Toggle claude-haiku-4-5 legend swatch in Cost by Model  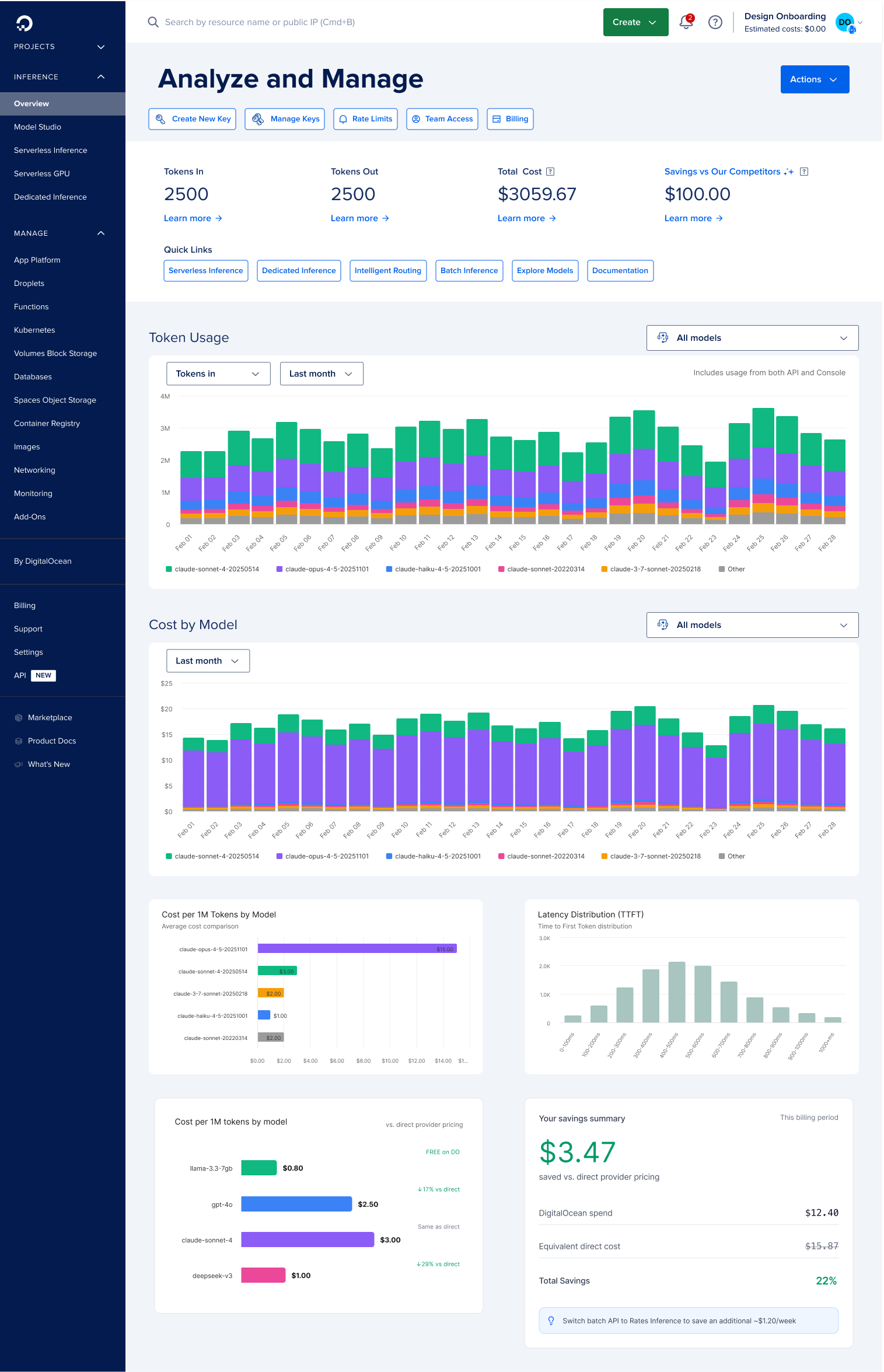[389, 856]
